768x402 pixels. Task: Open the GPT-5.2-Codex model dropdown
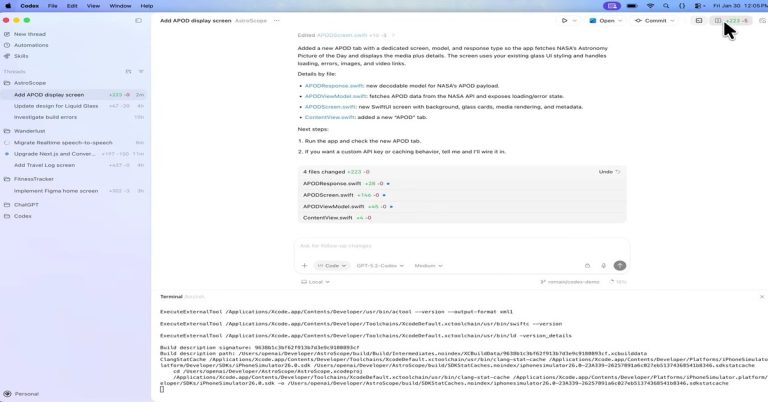(380, 266)
